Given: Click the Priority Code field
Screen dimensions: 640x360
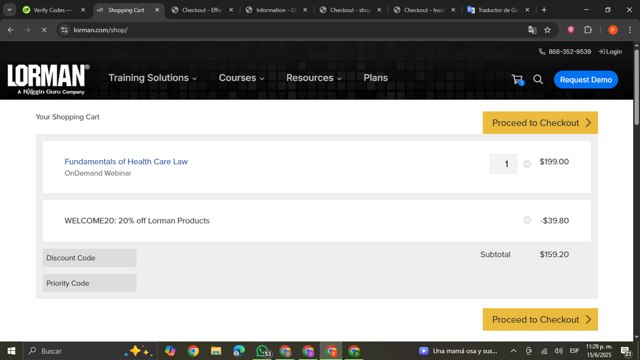Looking at the screenshot, I should [x=89, y=283].
